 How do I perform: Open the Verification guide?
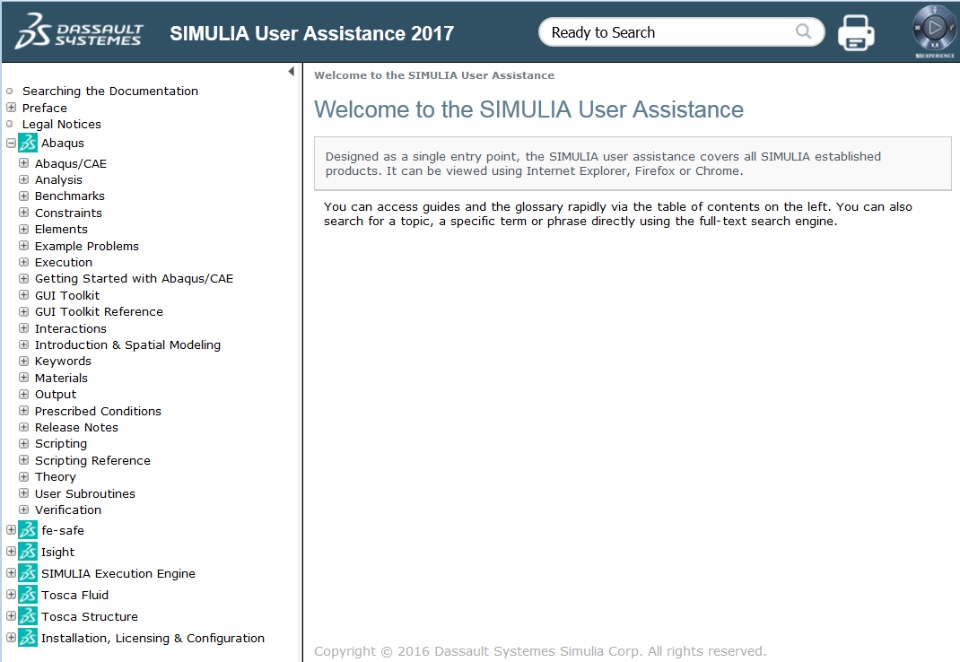point(68,510)
